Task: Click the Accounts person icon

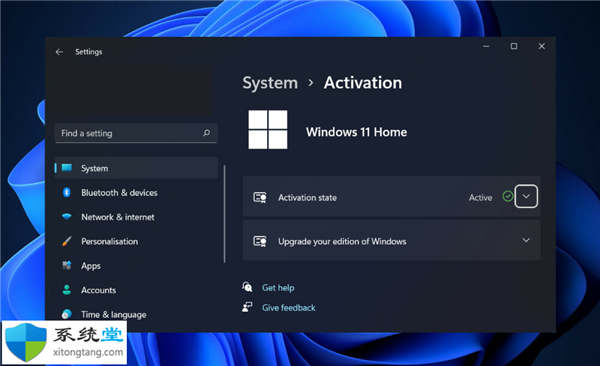Action: pos(67,290)
